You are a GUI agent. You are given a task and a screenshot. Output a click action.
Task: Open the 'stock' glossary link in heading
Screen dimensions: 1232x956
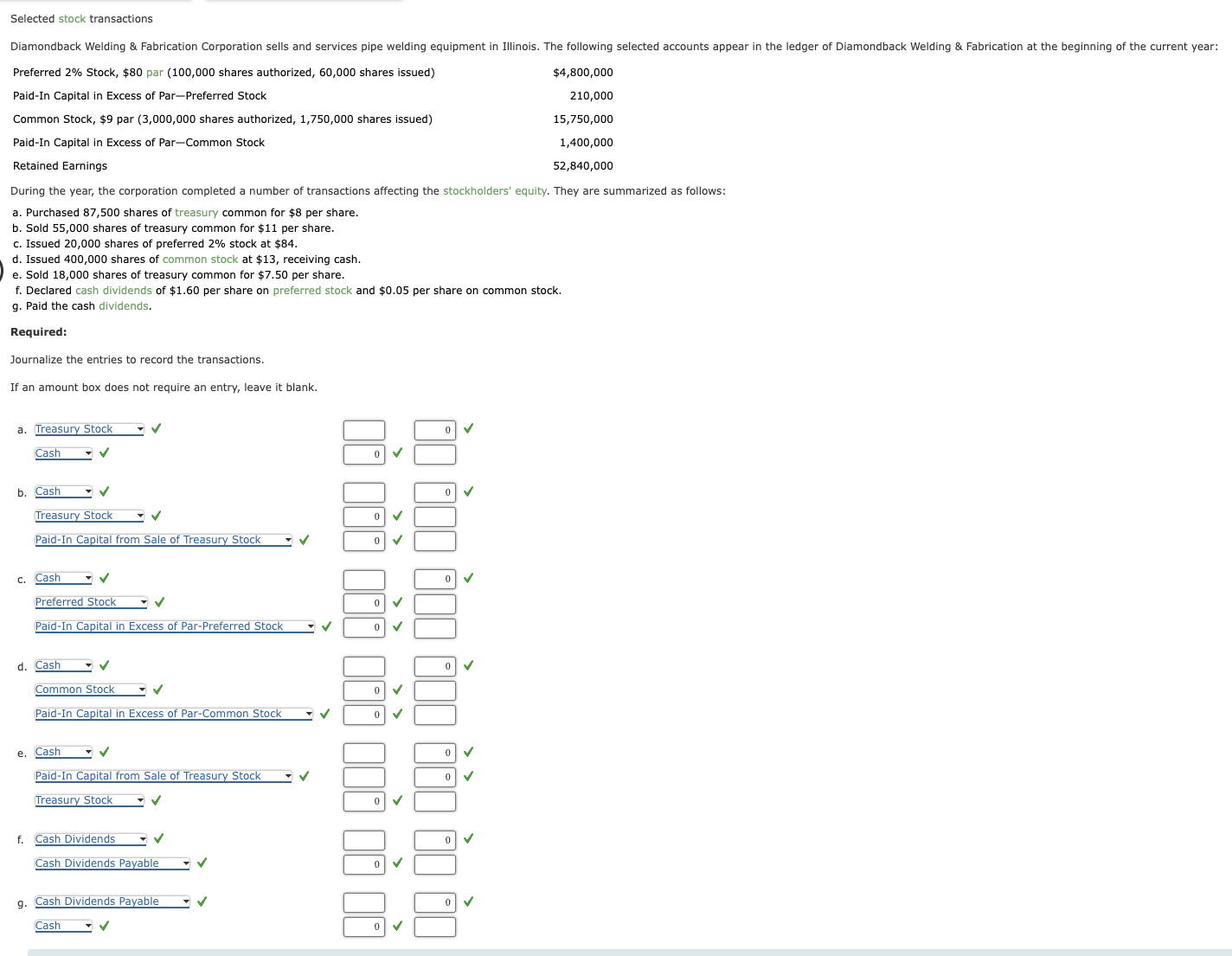tap(72, 19)
